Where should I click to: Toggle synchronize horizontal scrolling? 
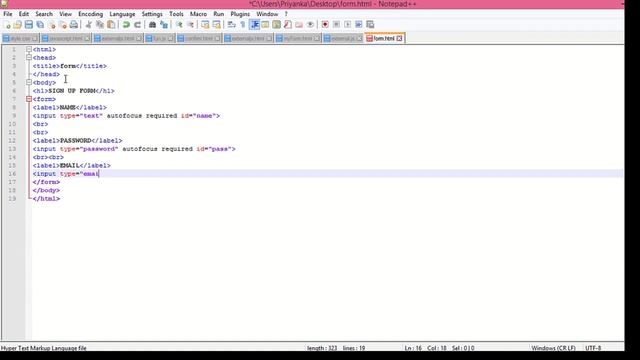tap(216, 25)
